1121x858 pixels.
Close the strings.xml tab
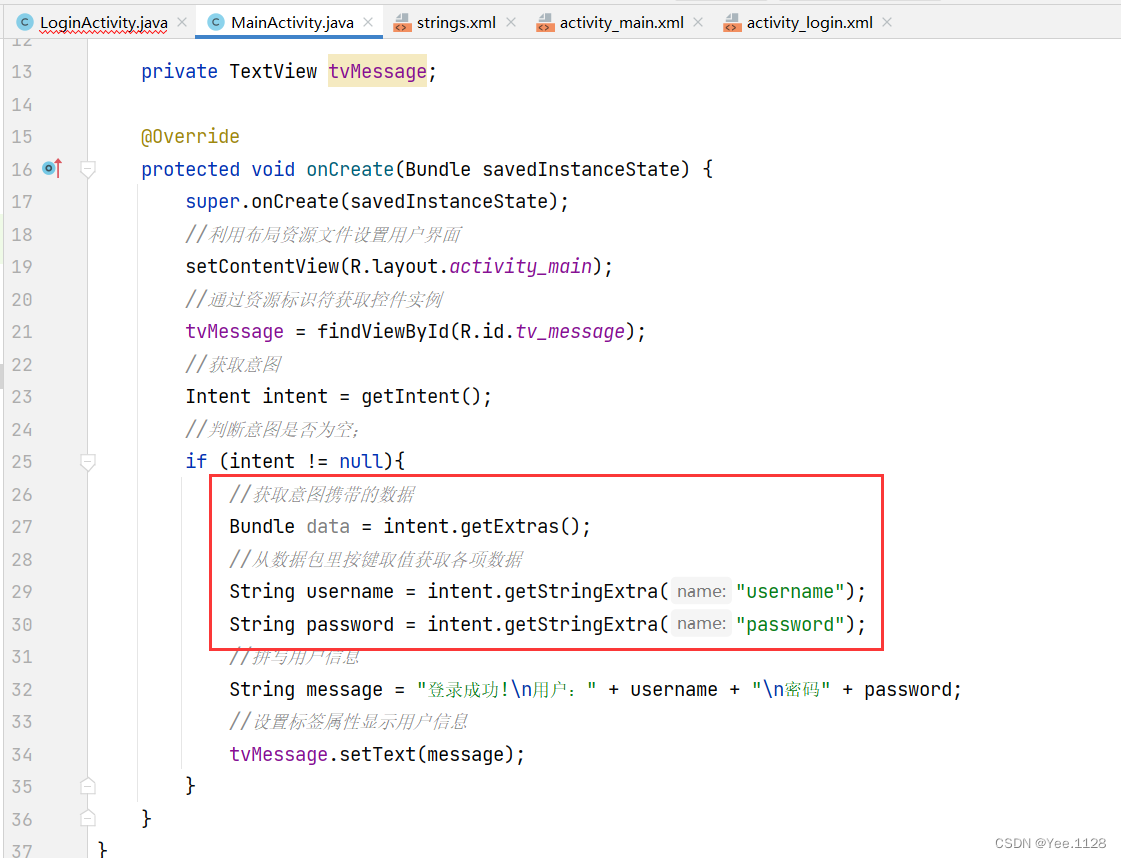click(510, 22)
